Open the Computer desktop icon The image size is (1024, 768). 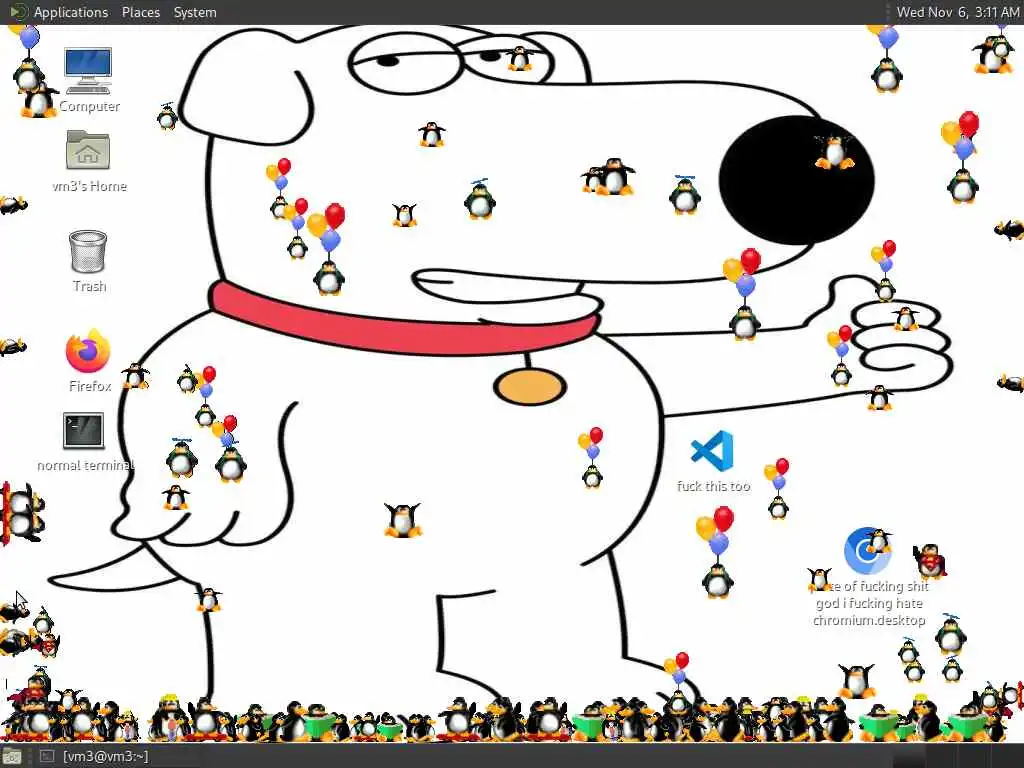[x=88, y=71]
